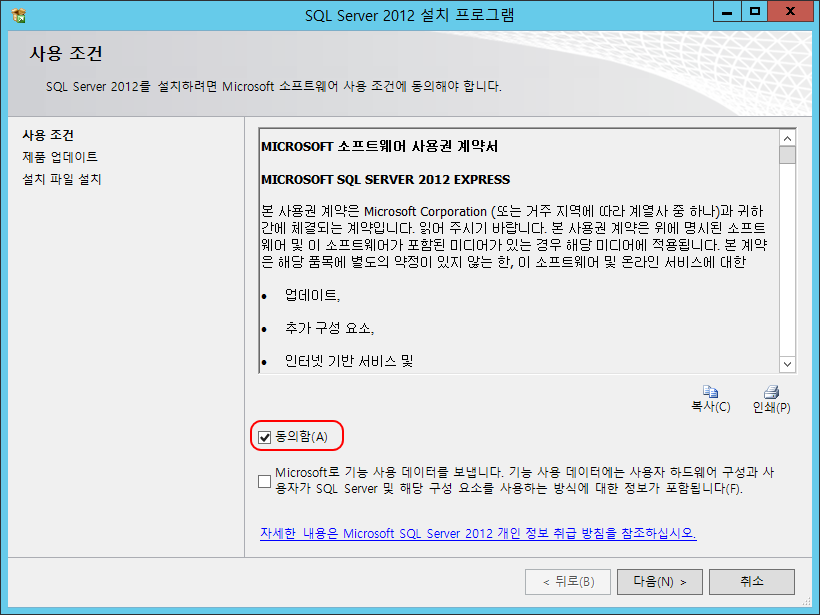Select the 제품 업데이트 step in sidebar
The image size is (820, 615).
pos(60,157)
